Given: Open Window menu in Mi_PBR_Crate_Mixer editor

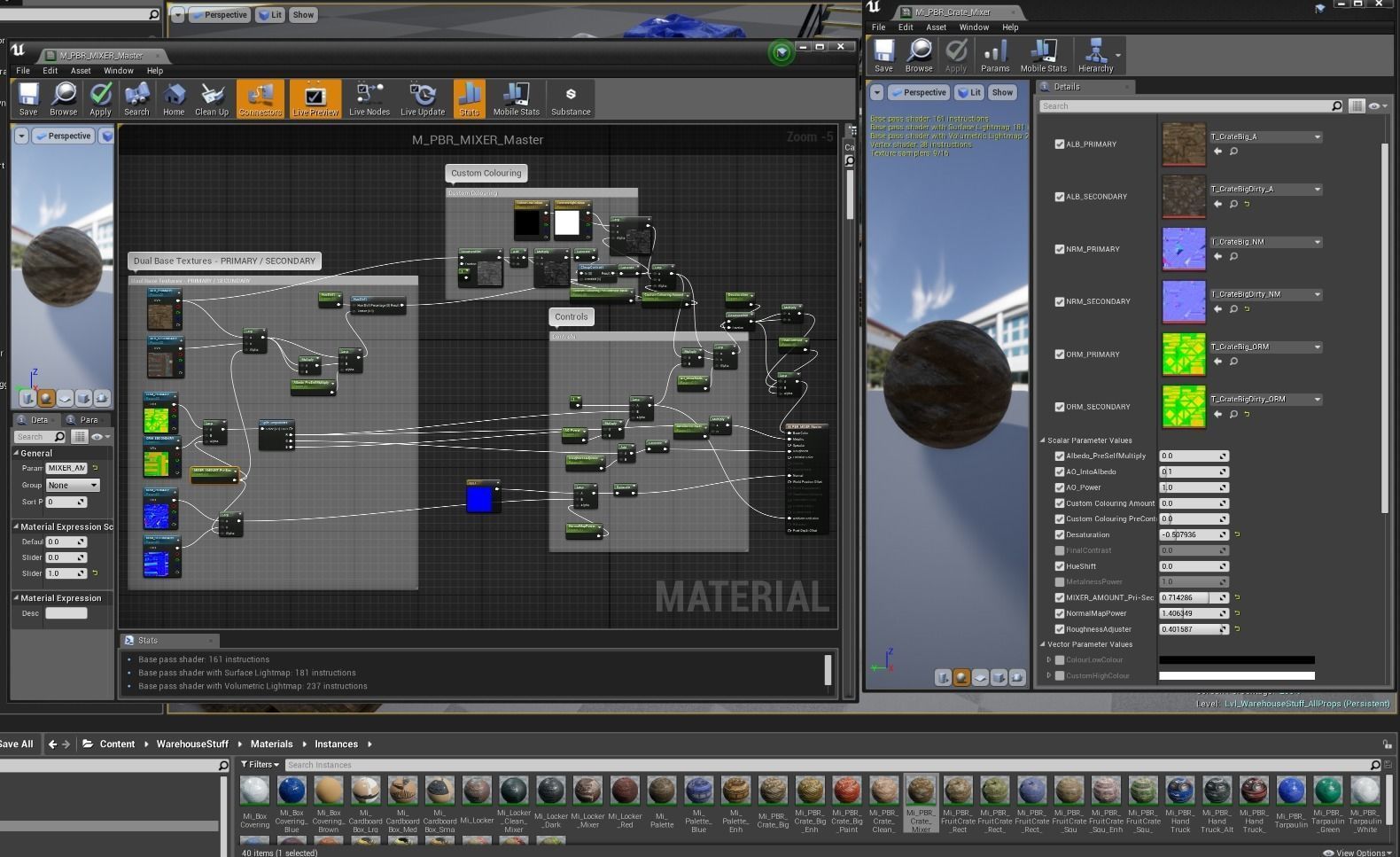Looking at the screenshot, I should pos(974,27).
